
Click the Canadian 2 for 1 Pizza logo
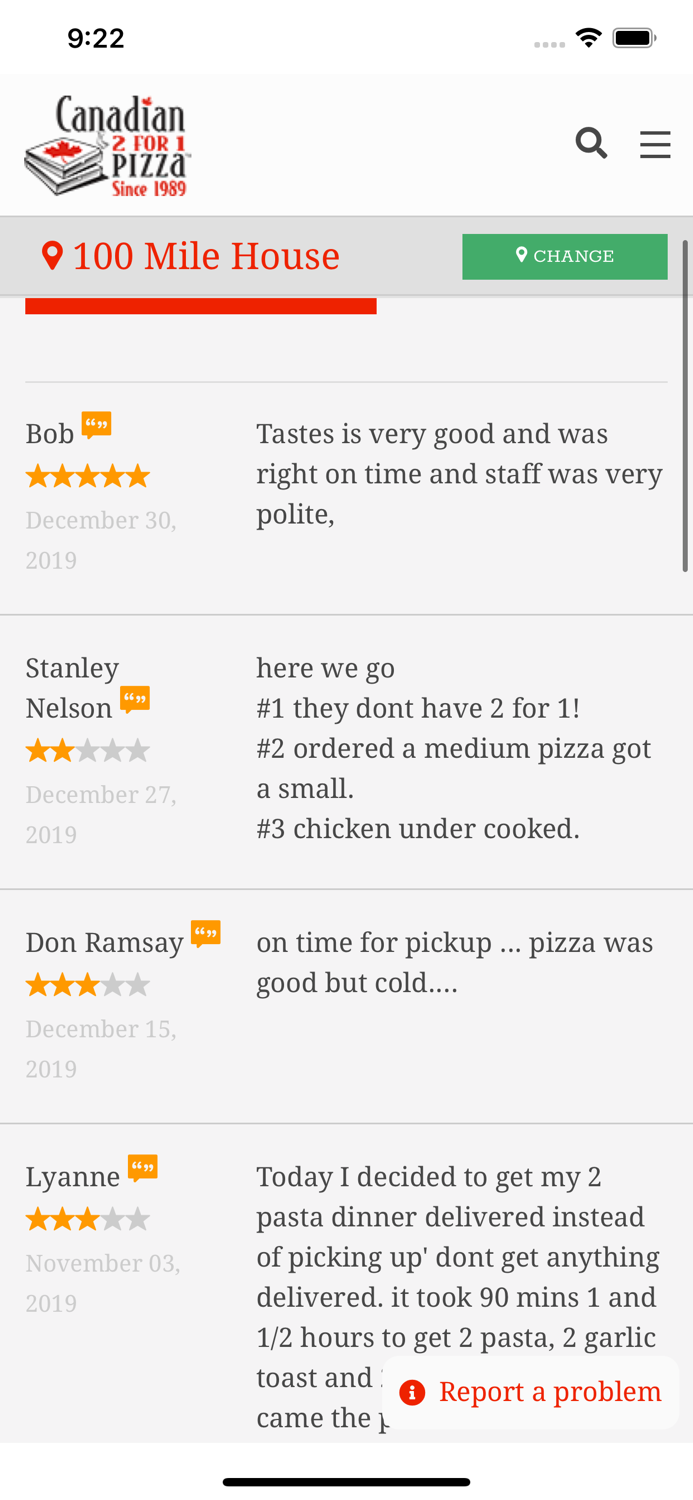tap(106, 144)
